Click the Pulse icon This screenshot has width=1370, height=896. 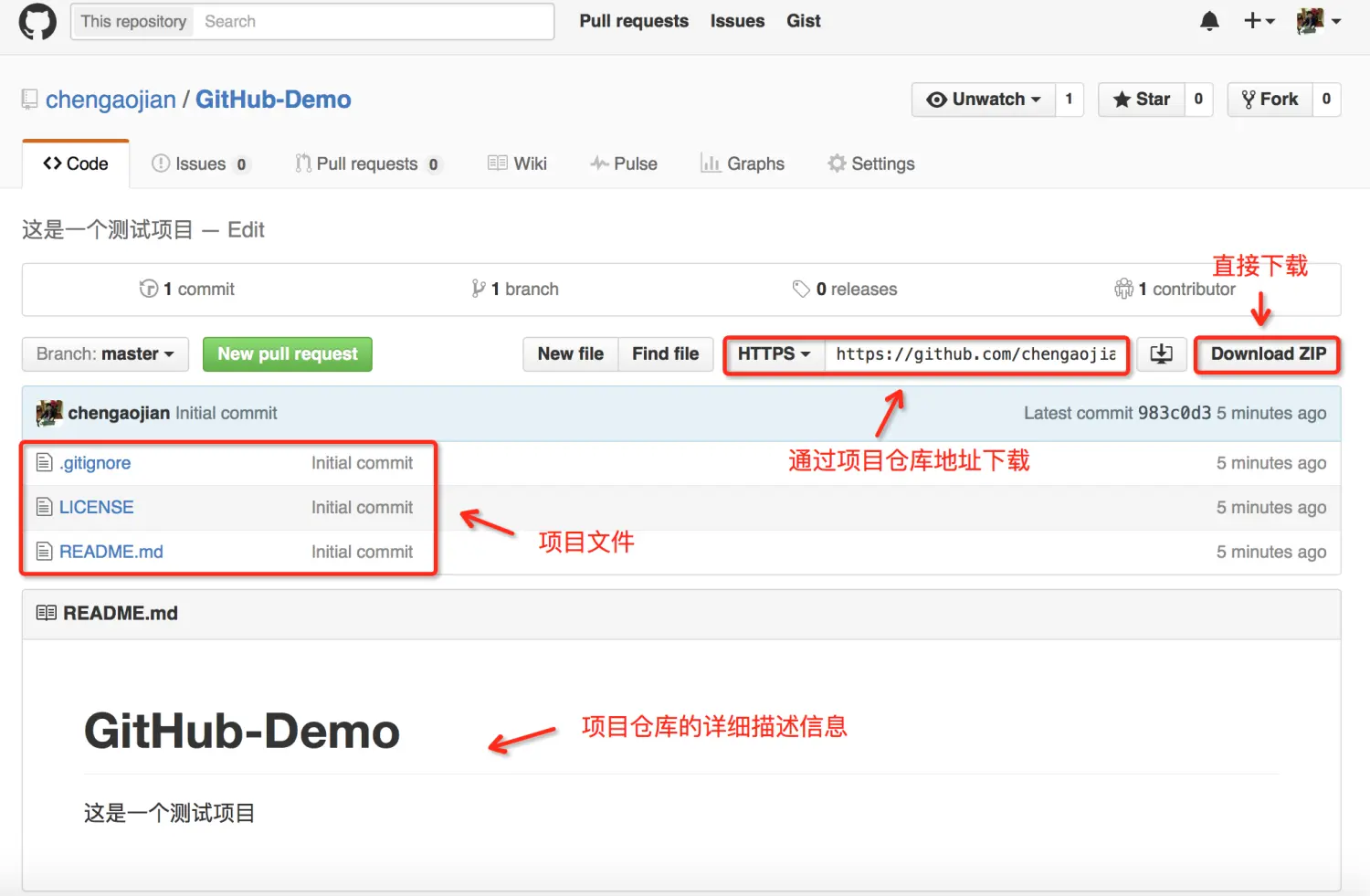(599, 163)
